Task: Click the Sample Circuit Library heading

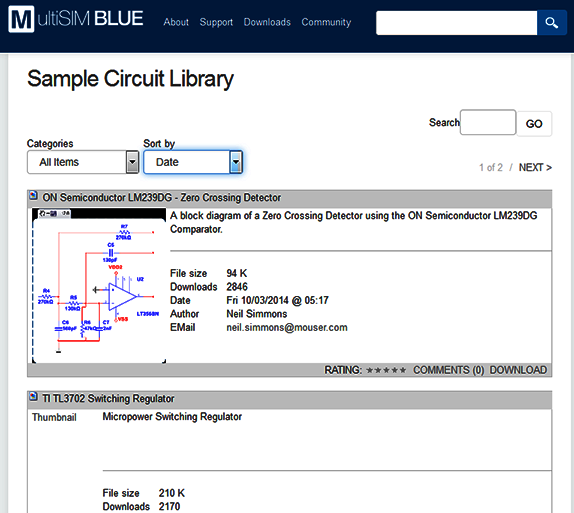Action: (130, 79)
